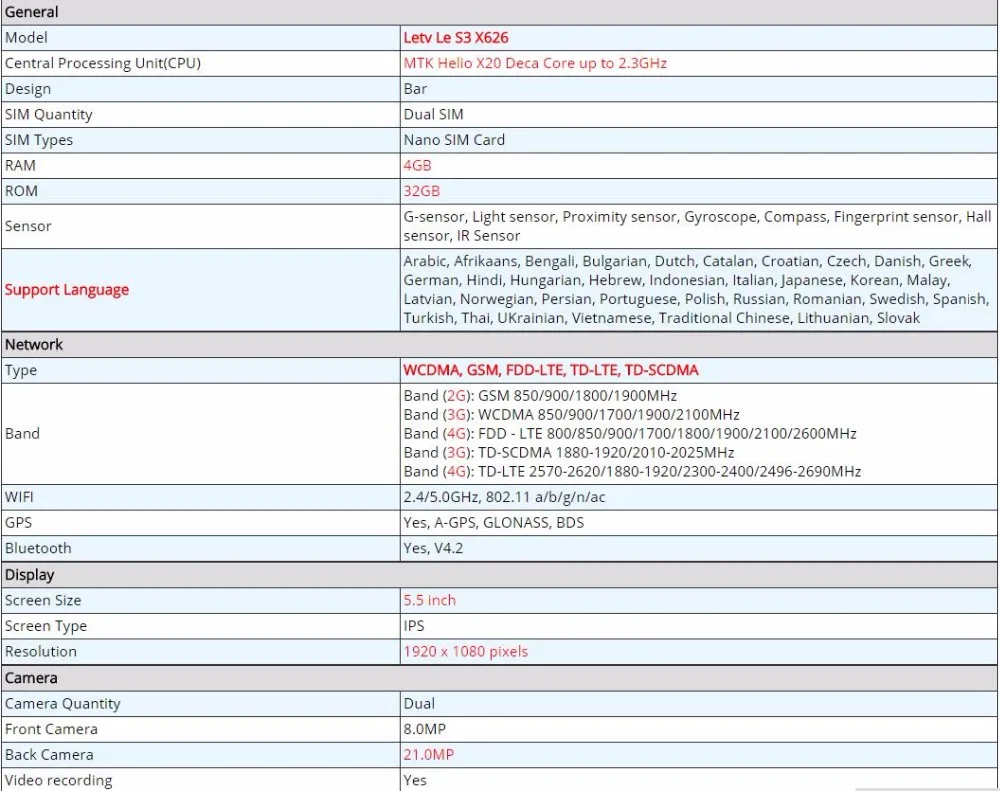Click the 'Central Processing Unit(CPU)' label

pos(103,63)
